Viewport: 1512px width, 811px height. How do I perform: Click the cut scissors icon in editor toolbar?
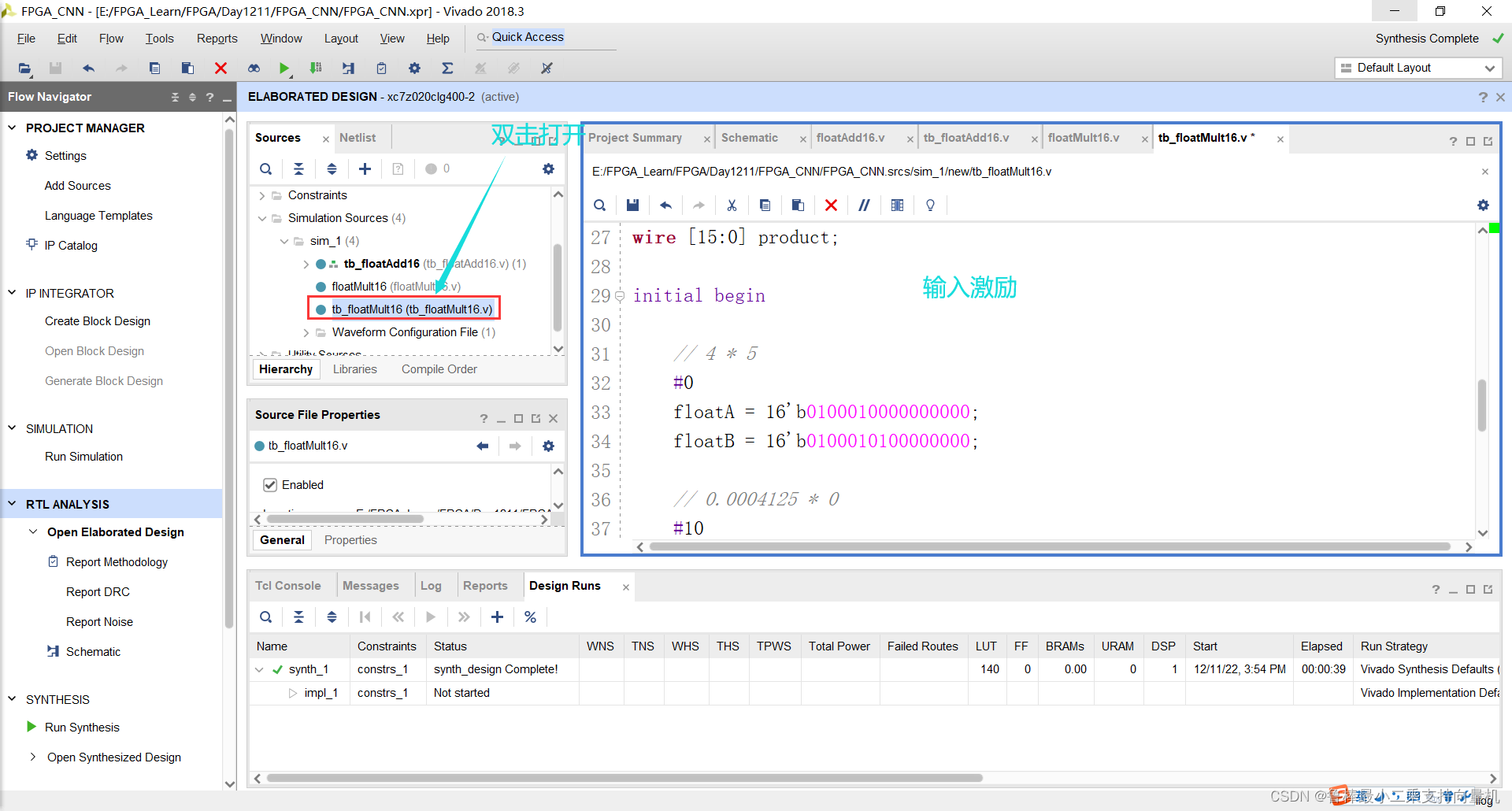click(x=732, y=205)
